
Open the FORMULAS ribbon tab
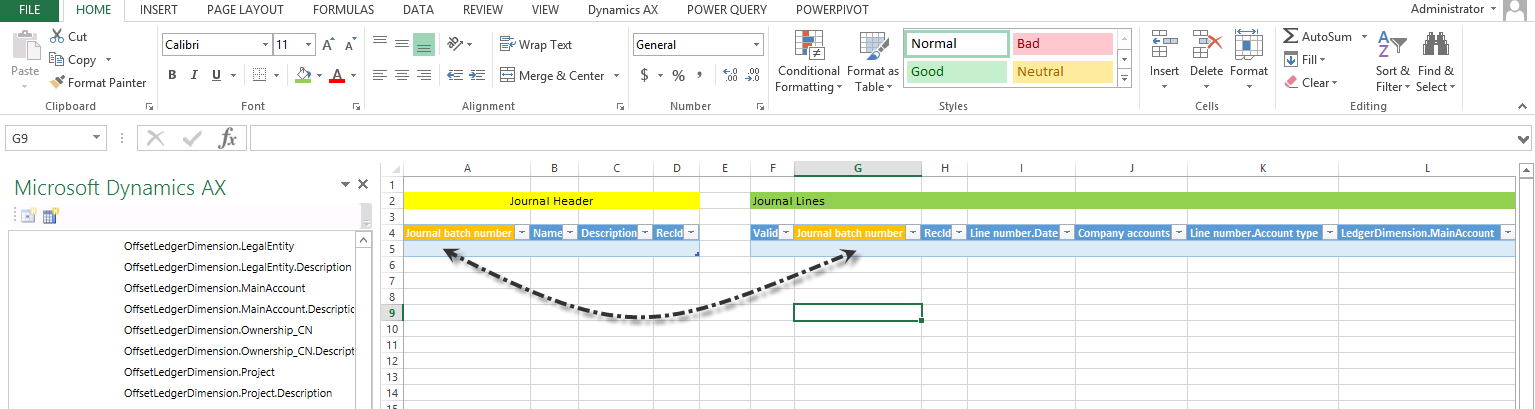pos(343,9)
